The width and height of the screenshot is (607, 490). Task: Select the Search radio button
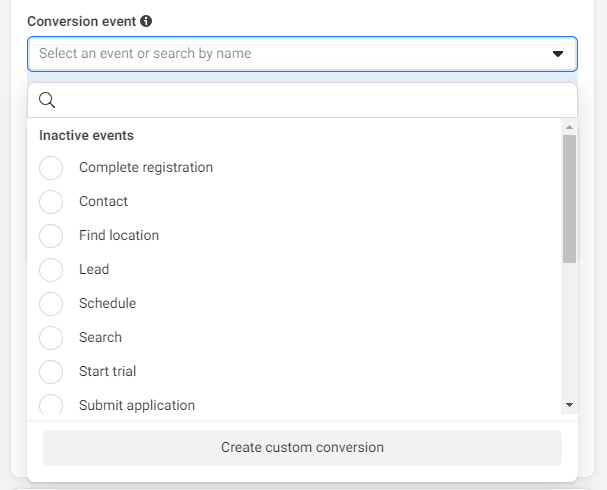pos(51,338)
